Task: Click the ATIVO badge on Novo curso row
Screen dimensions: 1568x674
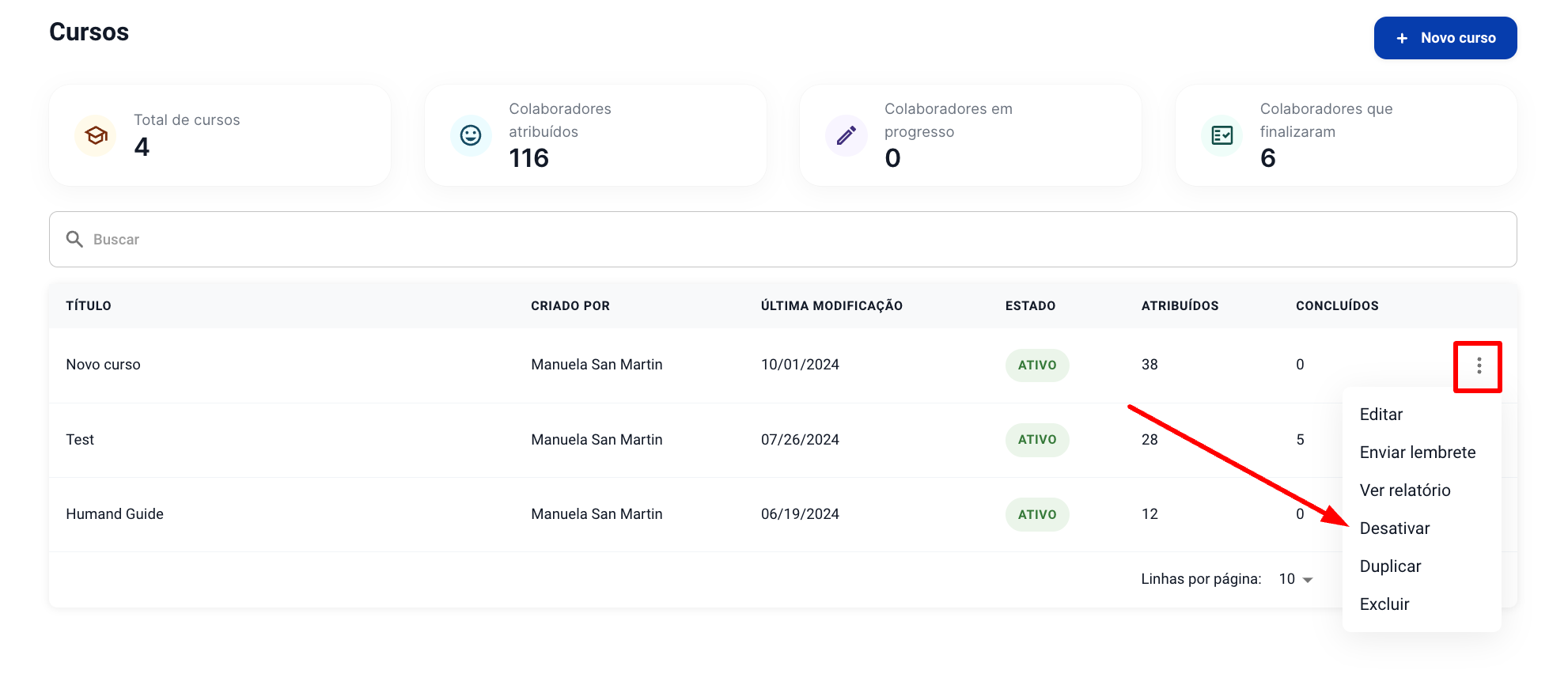Action: [x=1037, y=365]
